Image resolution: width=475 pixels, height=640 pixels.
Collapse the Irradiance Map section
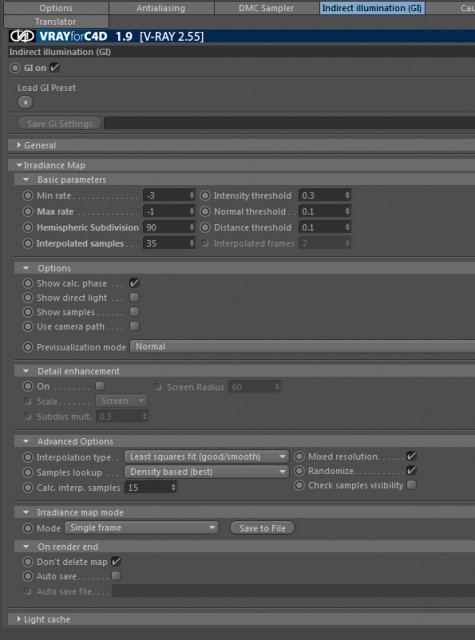(x=19, y=165)
